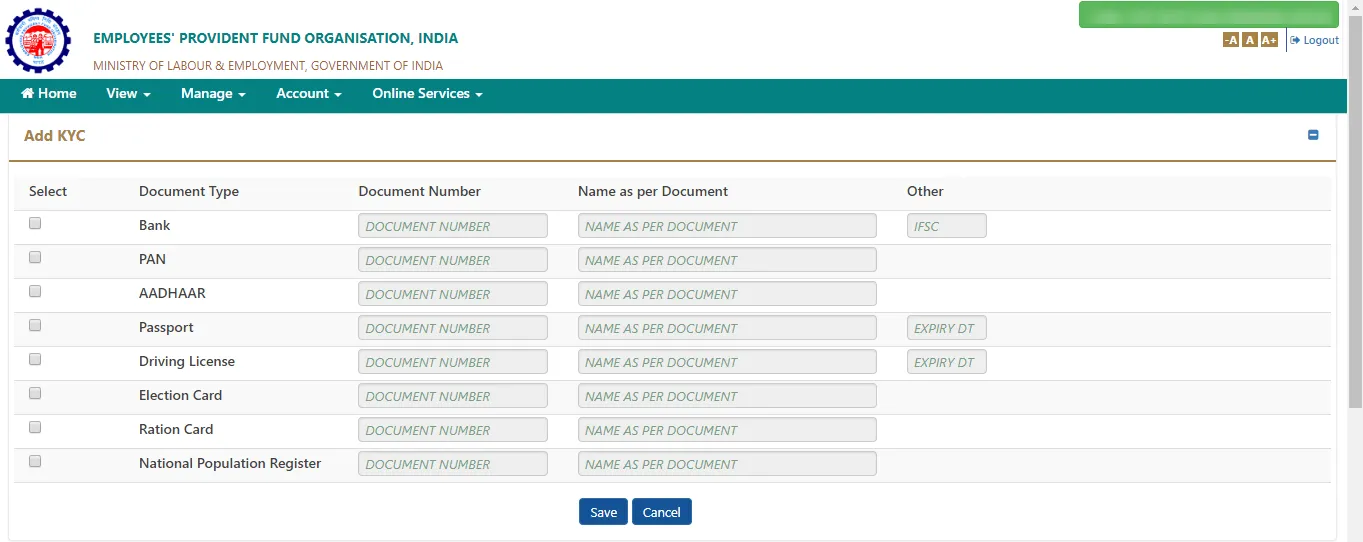Screen dimensions: 1363x542
Task: Log out using the Logout link
Action: 1315,40
